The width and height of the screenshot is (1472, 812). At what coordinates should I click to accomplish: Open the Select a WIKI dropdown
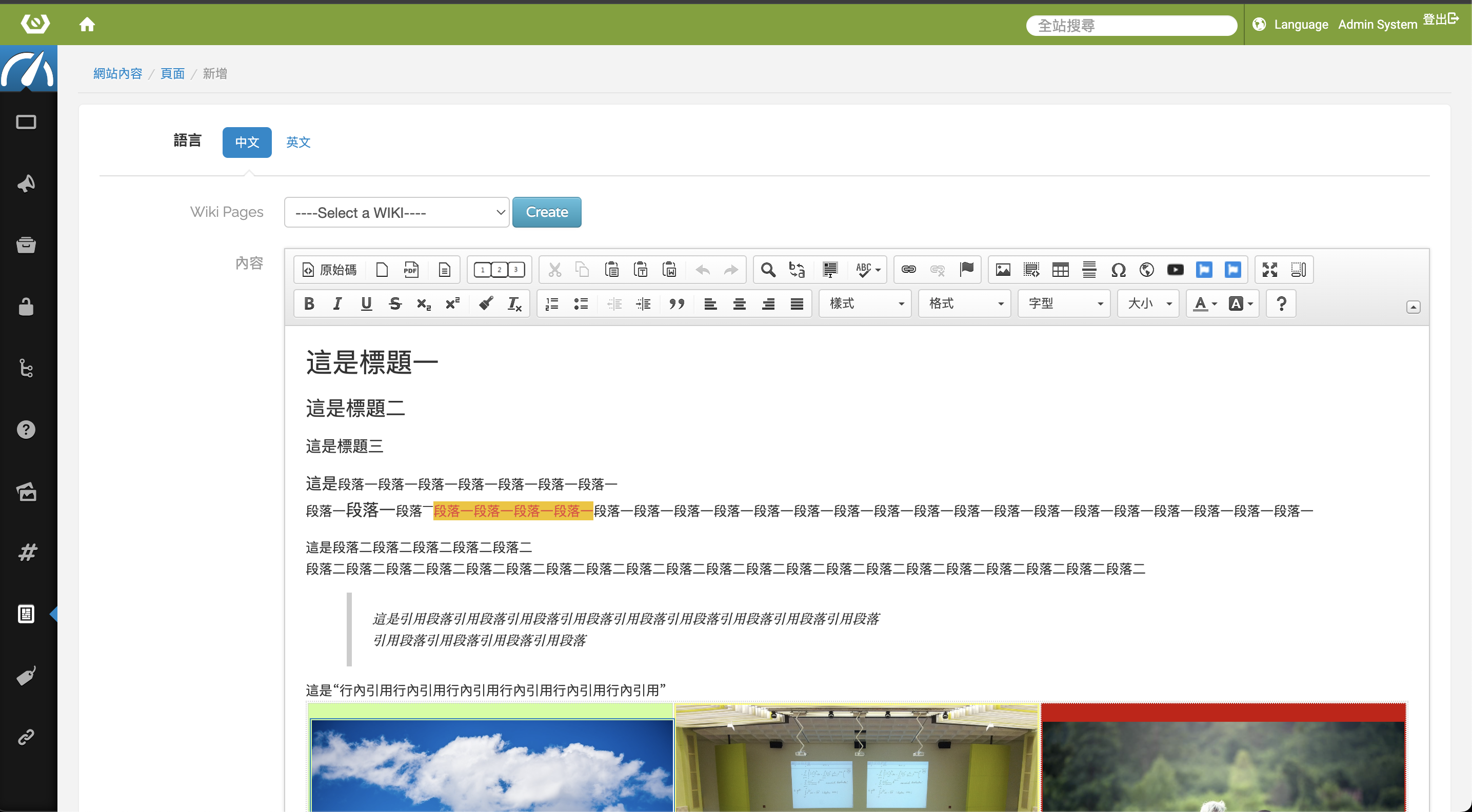tap(396, 212)
